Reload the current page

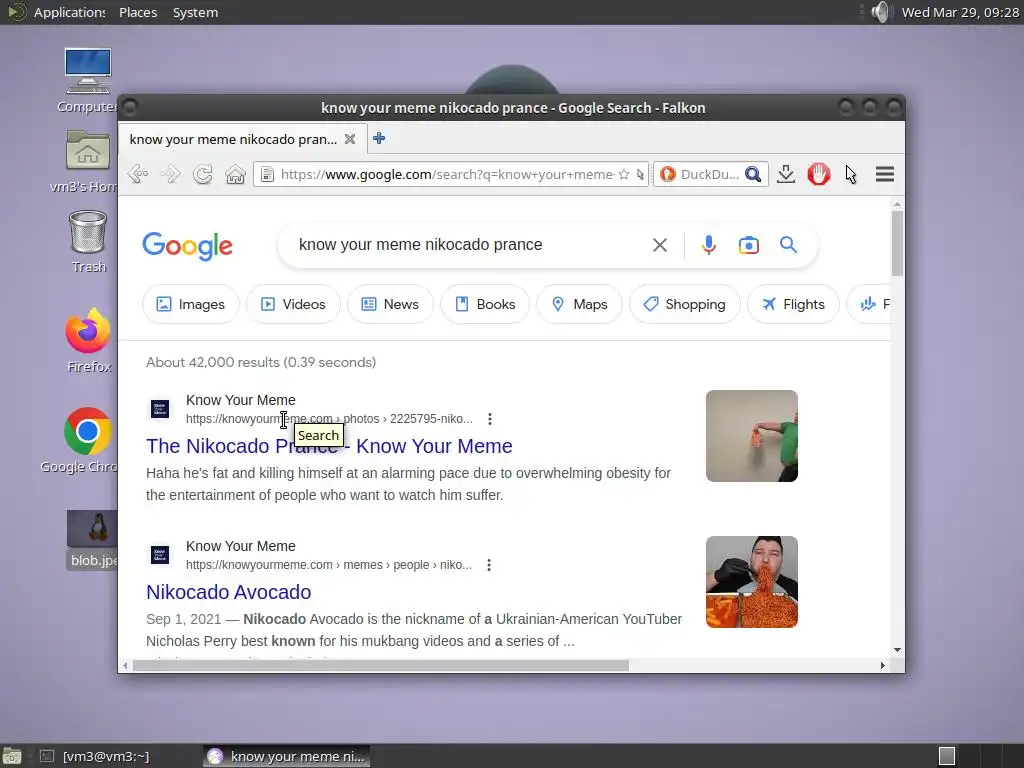(203, 174)
